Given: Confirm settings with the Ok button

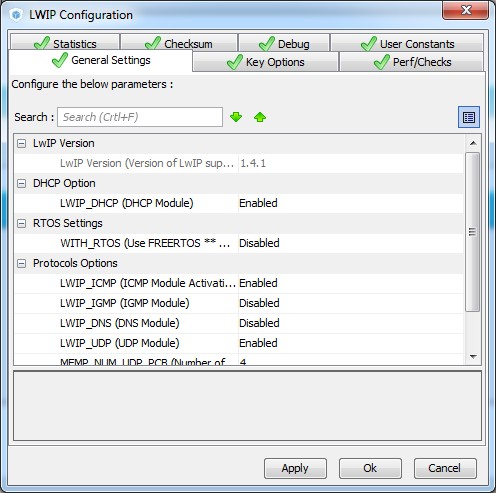Looking at the screenshot, I should click(x=370, y=468).
